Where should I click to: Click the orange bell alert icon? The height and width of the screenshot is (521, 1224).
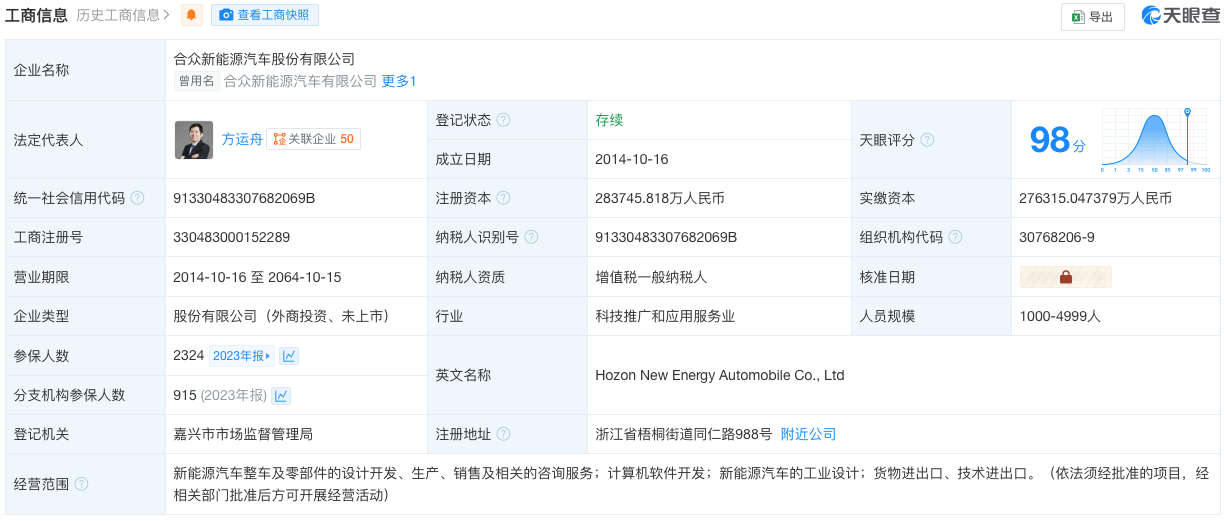point(191,15)
